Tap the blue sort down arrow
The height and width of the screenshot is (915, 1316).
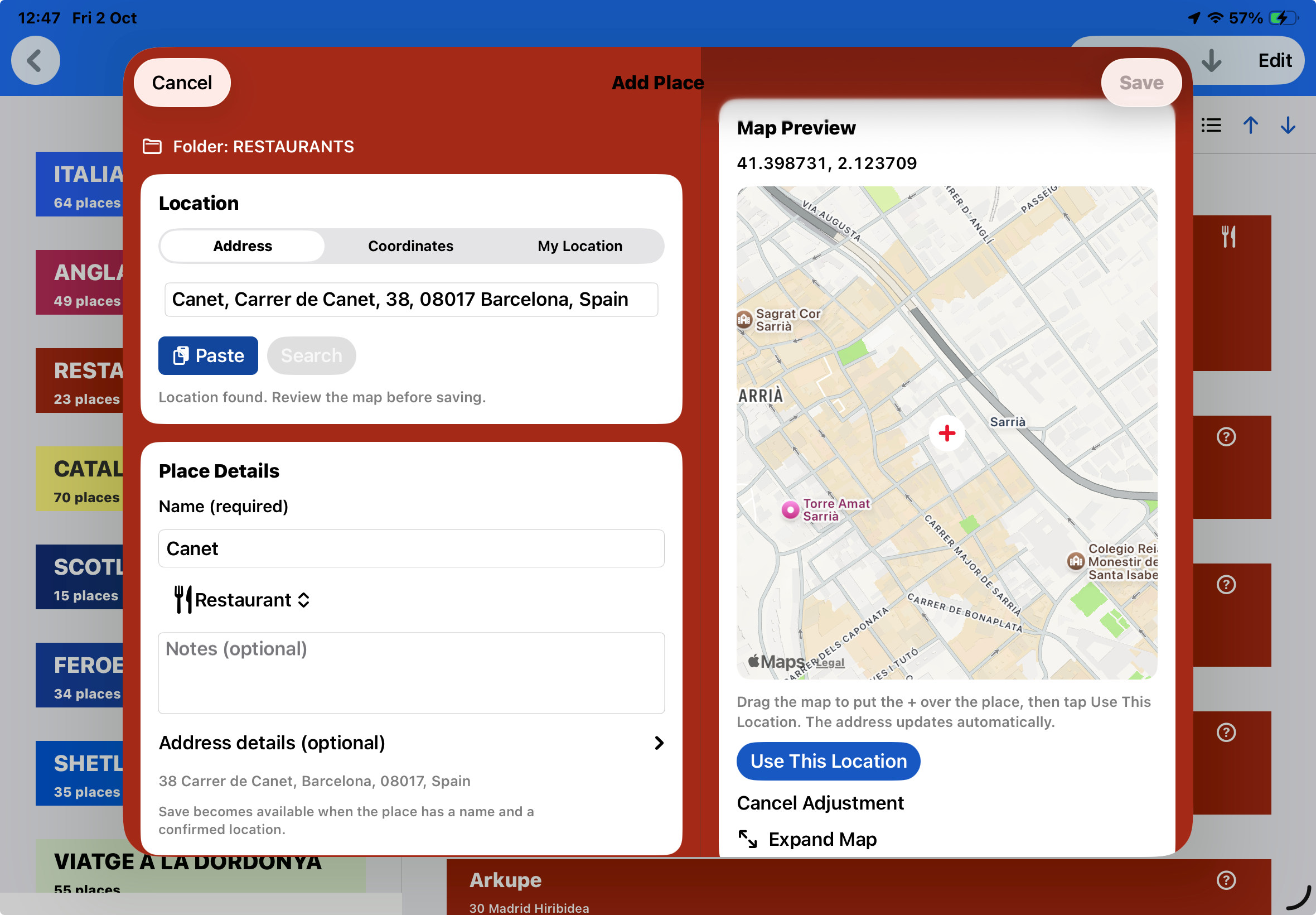(x=1288, y=126)
